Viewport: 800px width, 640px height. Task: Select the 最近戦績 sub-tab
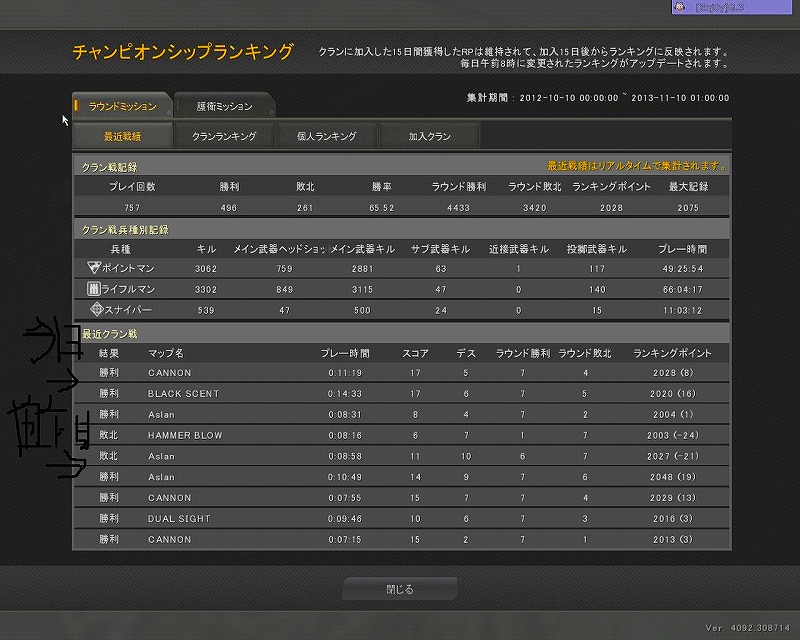122,136
